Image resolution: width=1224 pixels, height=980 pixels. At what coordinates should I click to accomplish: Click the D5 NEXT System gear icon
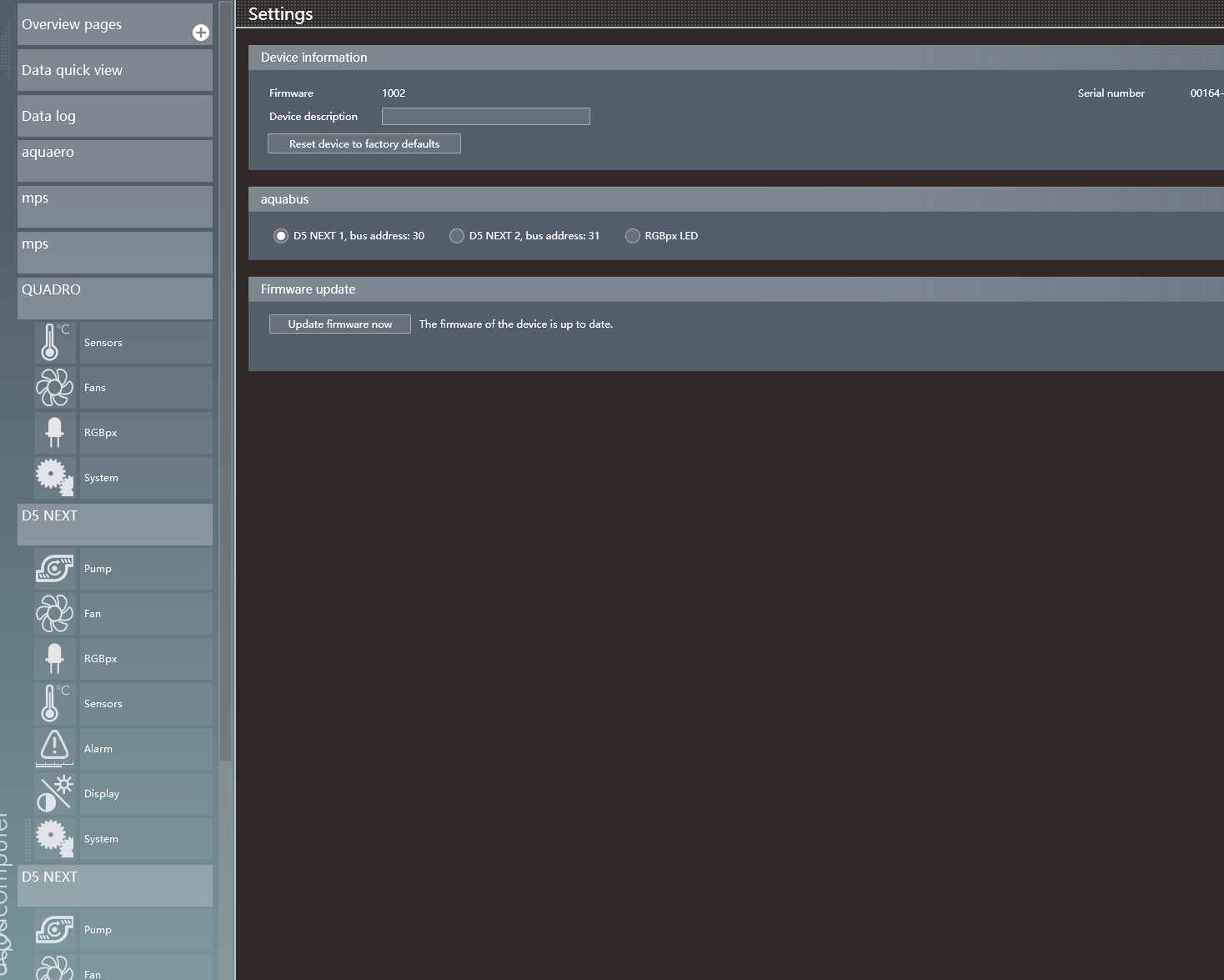[x=54, y=838]
